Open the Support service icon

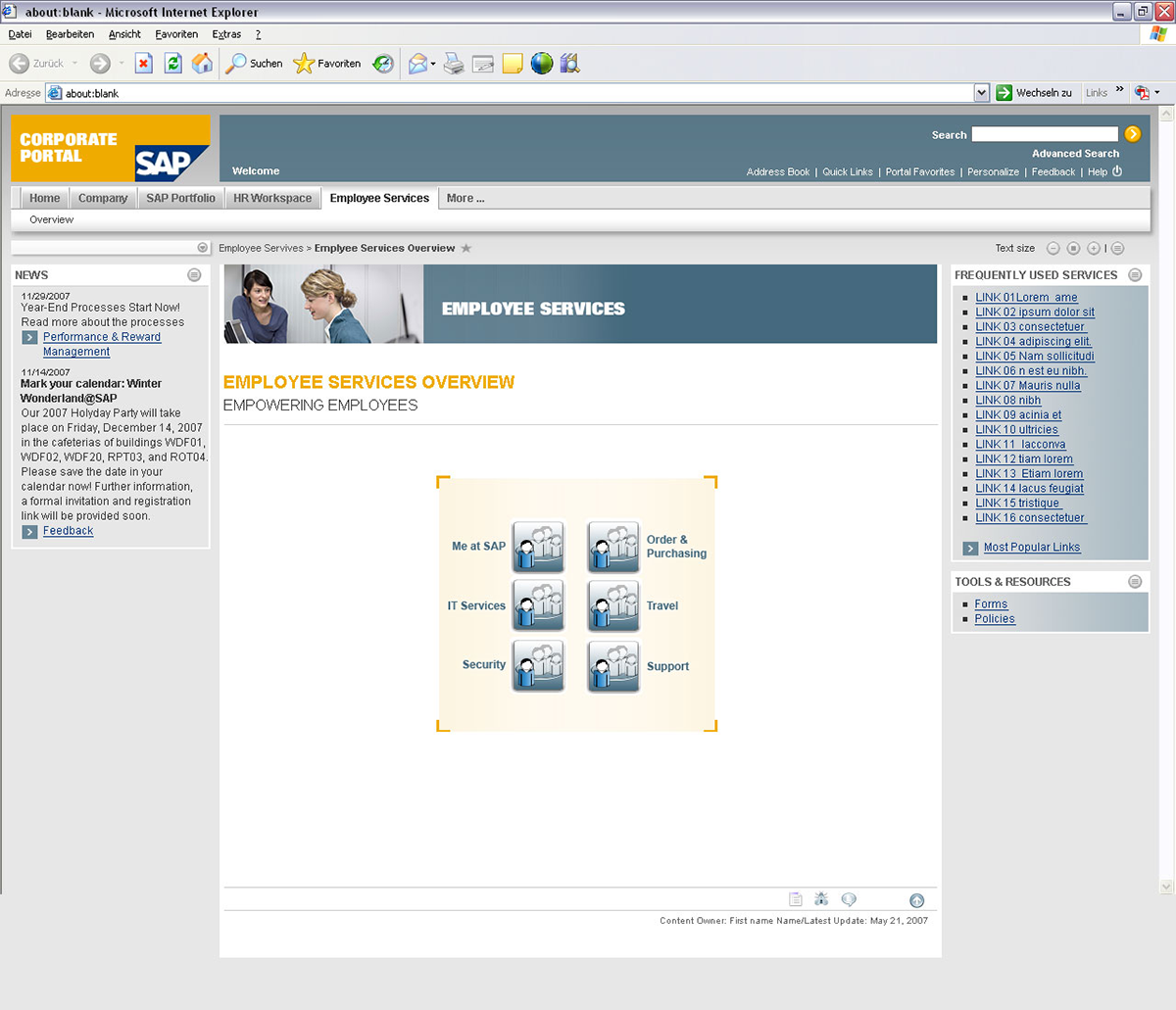613,666
